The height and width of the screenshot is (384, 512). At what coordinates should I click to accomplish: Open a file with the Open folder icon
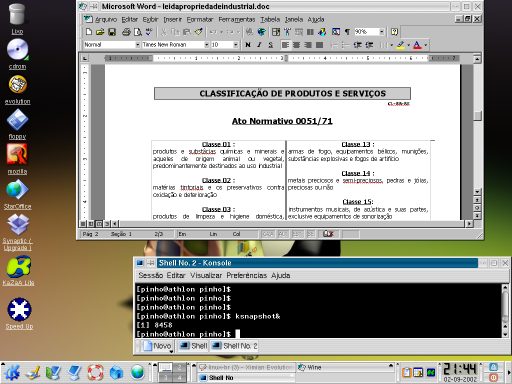coord(100,32)
